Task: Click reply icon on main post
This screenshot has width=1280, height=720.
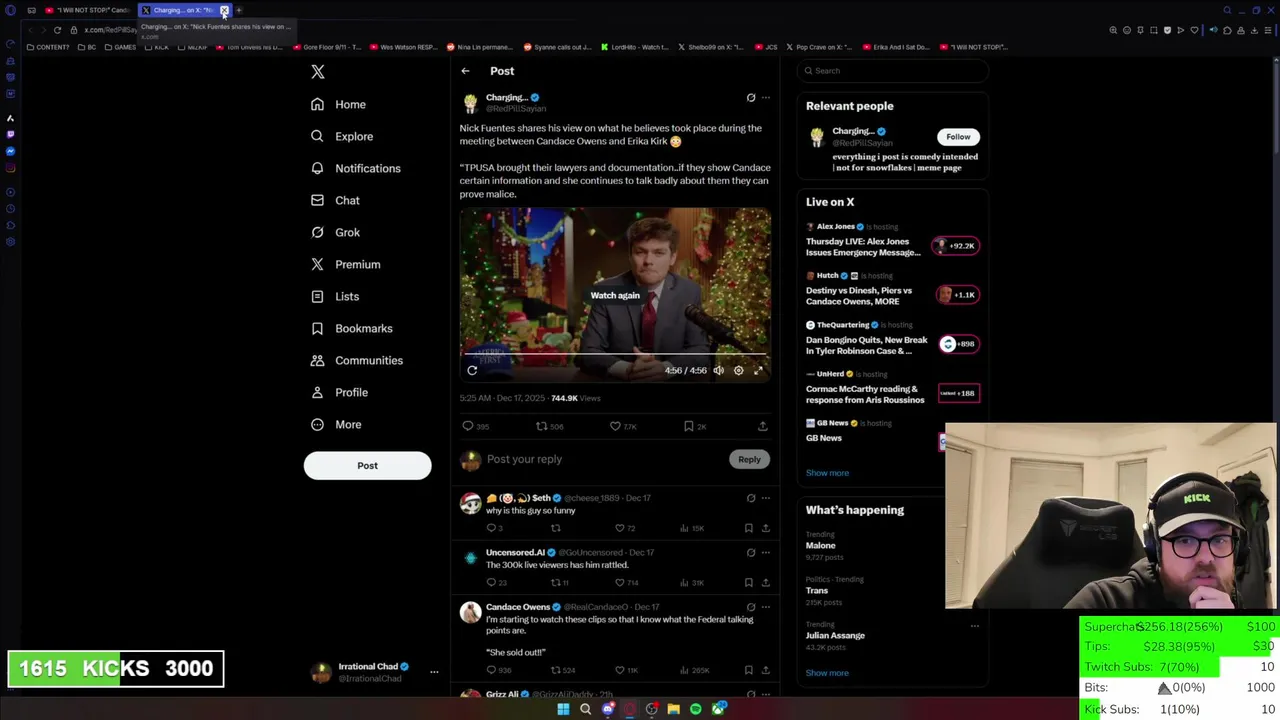Action: point(468,426)
